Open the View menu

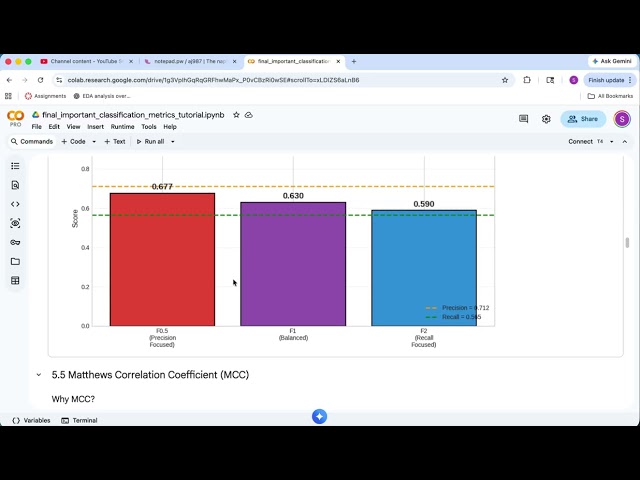[x=73, y=127]
